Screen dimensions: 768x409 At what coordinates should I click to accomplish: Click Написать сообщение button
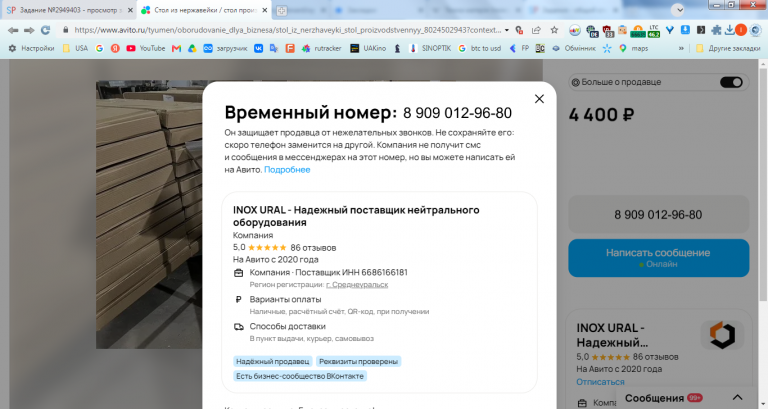[658, 258]
